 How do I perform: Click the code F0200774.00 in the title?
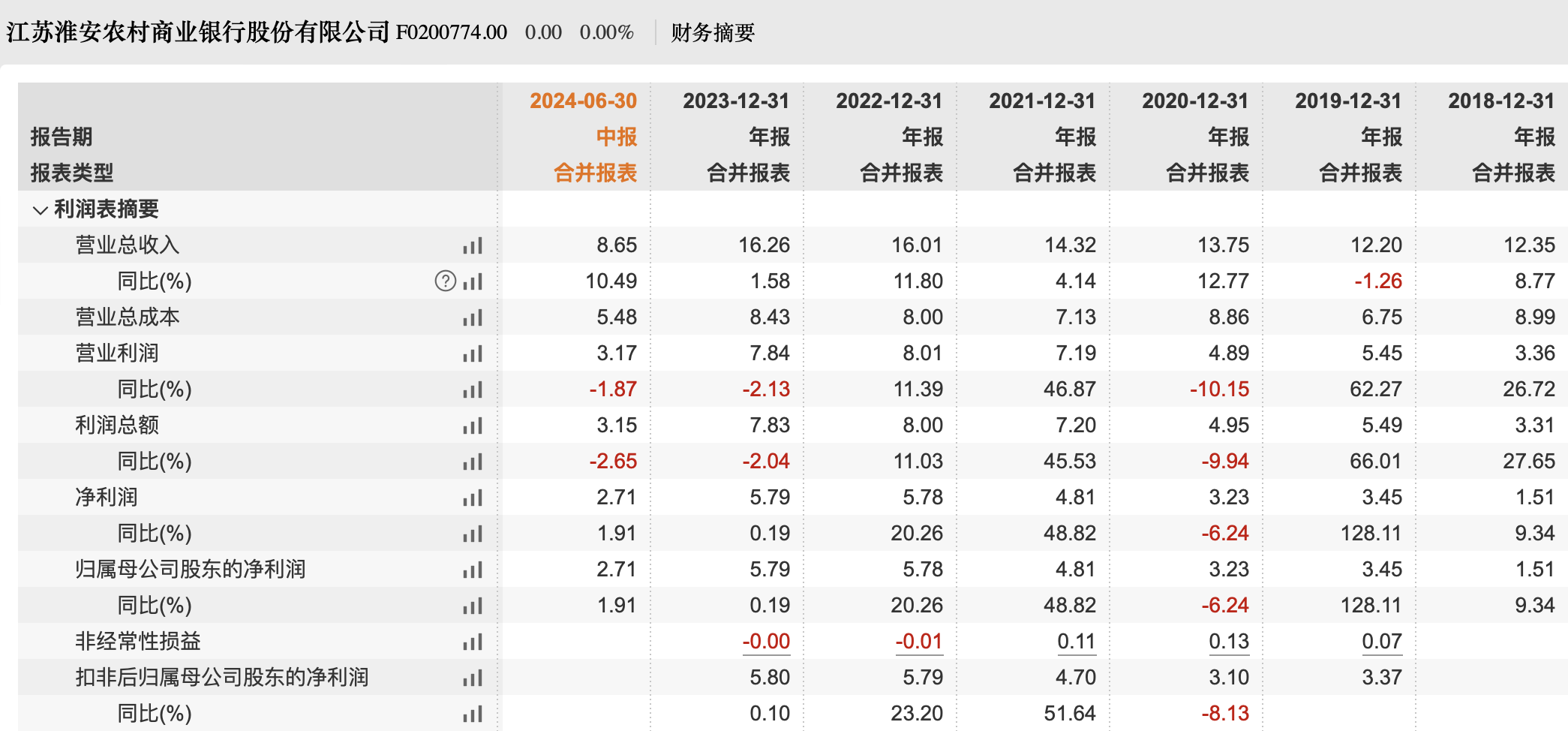(x=452, y=32)
